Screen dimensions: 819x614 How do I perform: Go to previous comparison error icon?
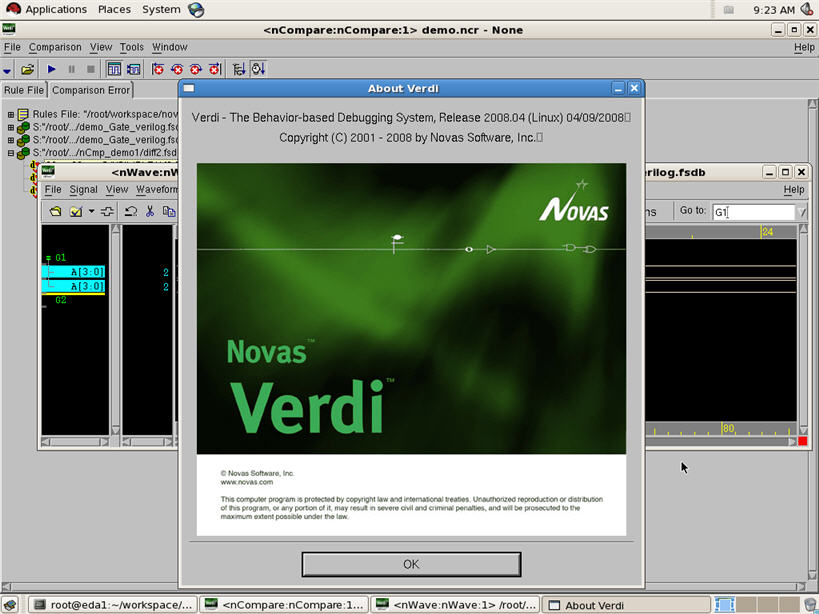point(177,69)
